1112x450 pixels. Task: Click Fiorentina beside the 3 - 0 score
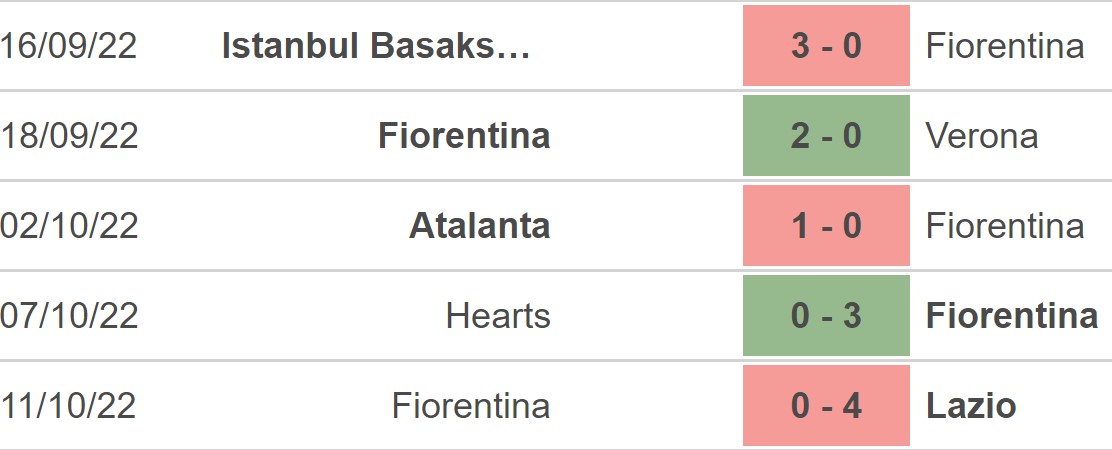(x=1005, y=46)
